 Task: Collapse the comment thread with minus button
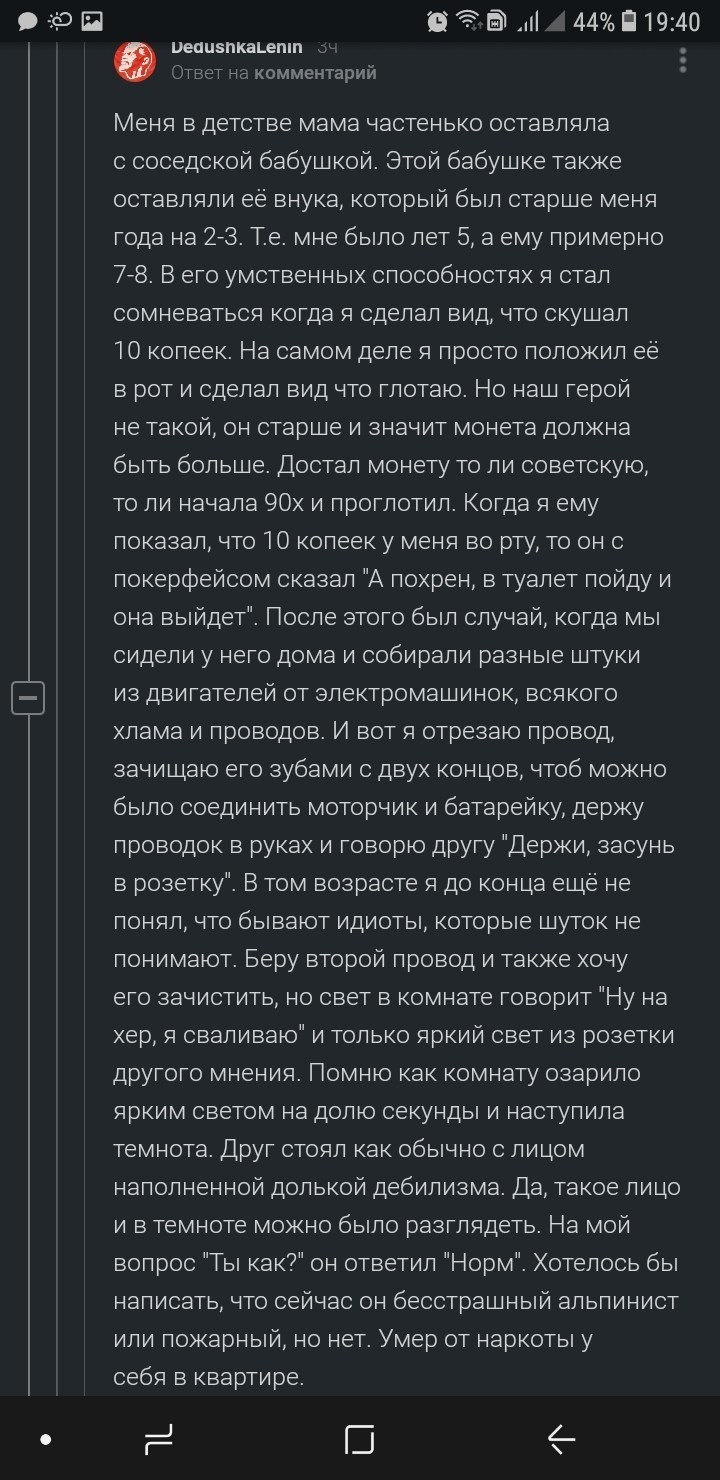pyautogui.click(x=28, y=697)
